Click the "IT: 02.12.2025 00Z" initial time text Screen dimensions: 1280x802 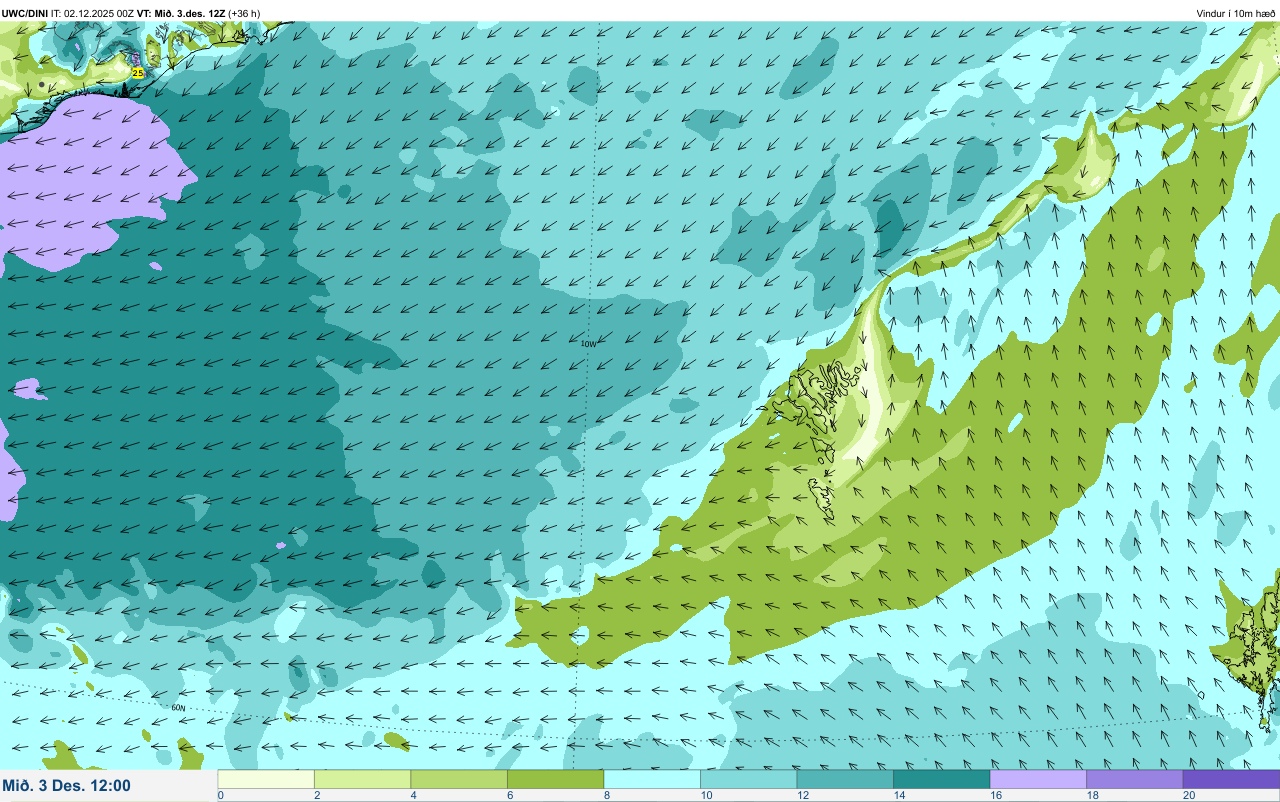coord(92,13)
